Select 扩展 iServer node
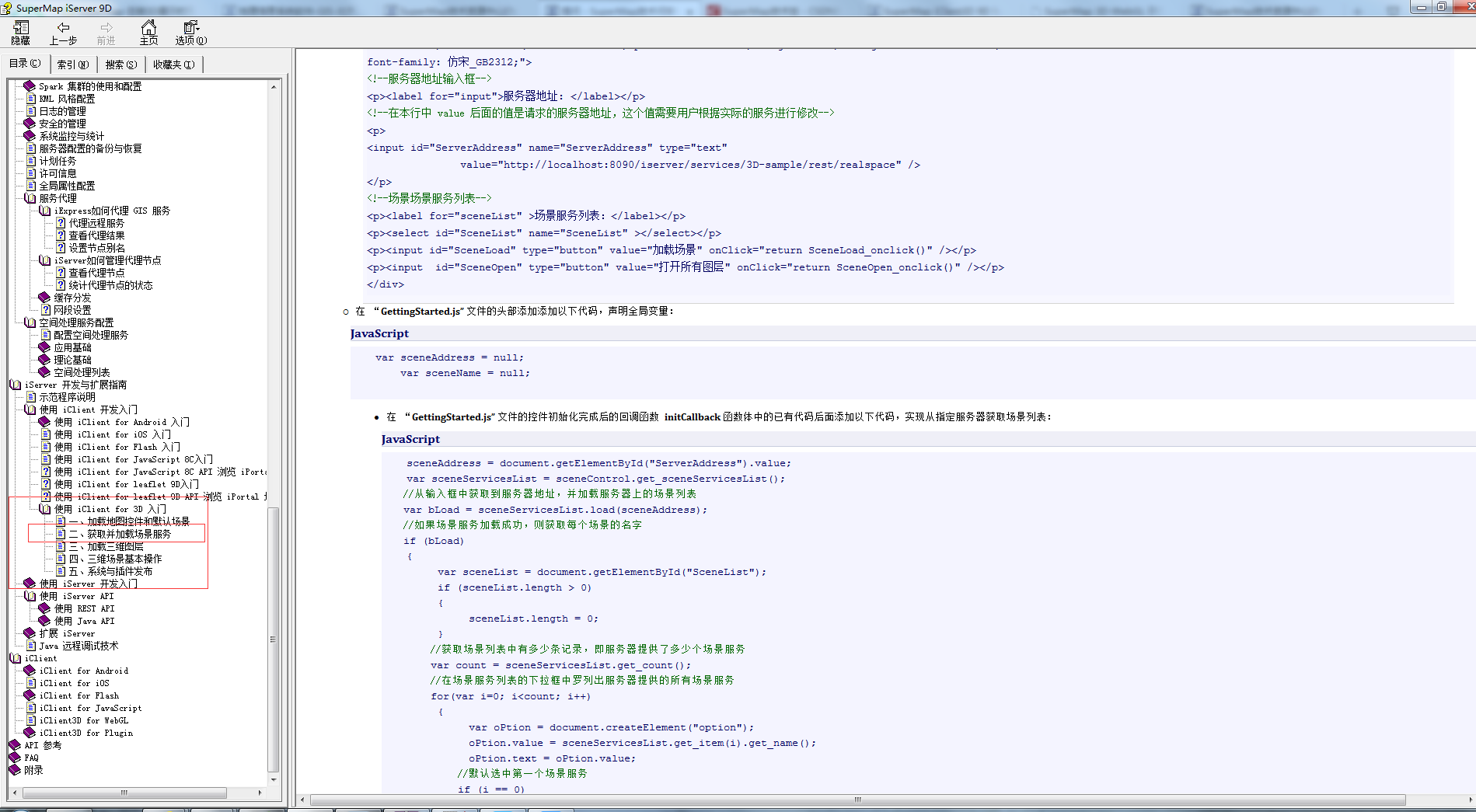This screenshot has height=812, width=1476. [x=67, y=633]
